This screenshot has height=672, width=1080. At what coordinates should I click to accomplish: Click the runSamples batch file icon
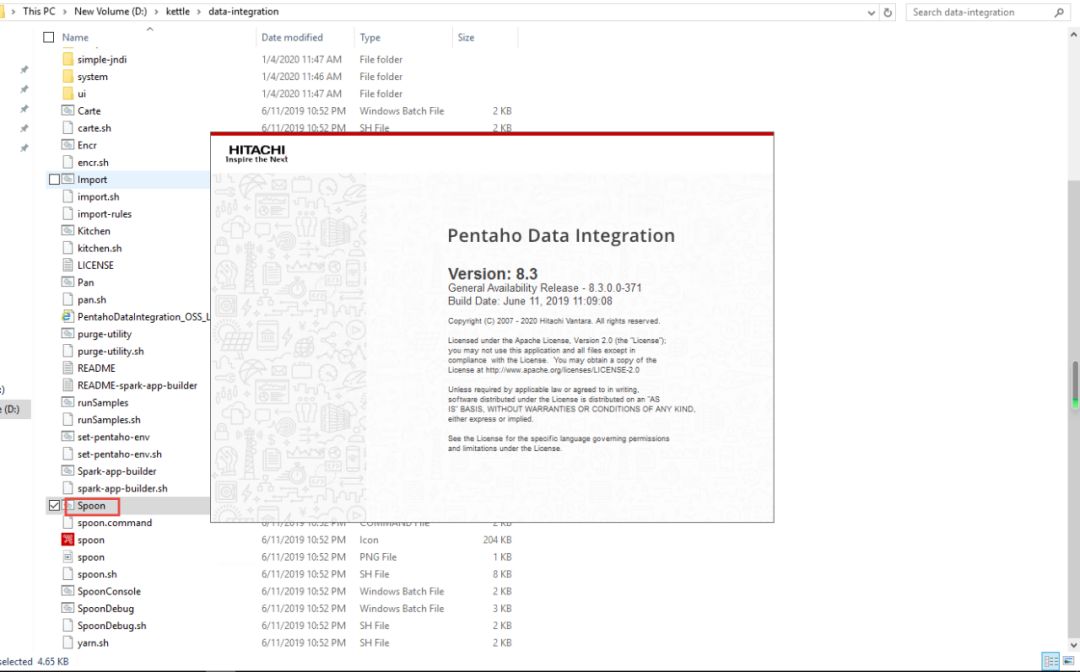coord(68,402)
